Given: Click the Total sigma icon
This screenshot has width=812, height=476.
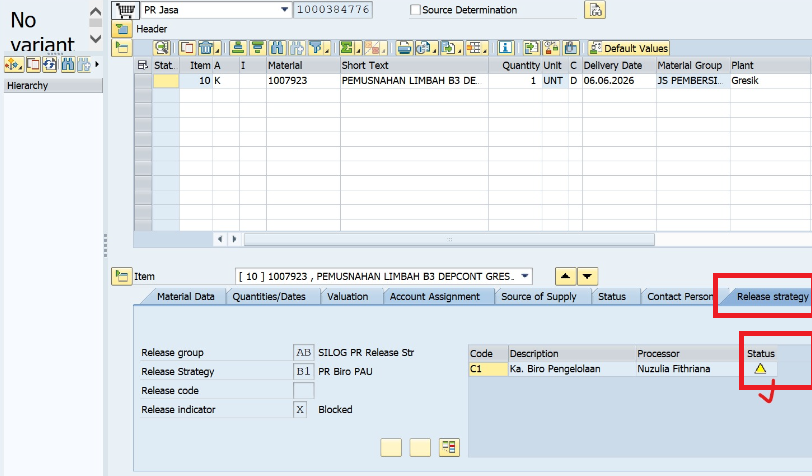Looking at the screenshot, I should click(x=350, y=48).
